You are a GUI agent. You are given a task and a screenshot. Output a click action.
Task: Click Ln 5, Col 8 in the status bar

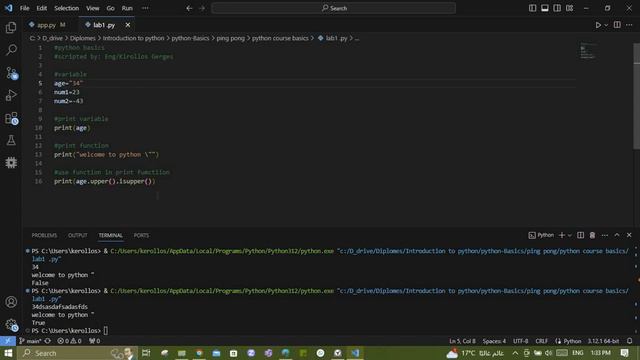[462, 341]
